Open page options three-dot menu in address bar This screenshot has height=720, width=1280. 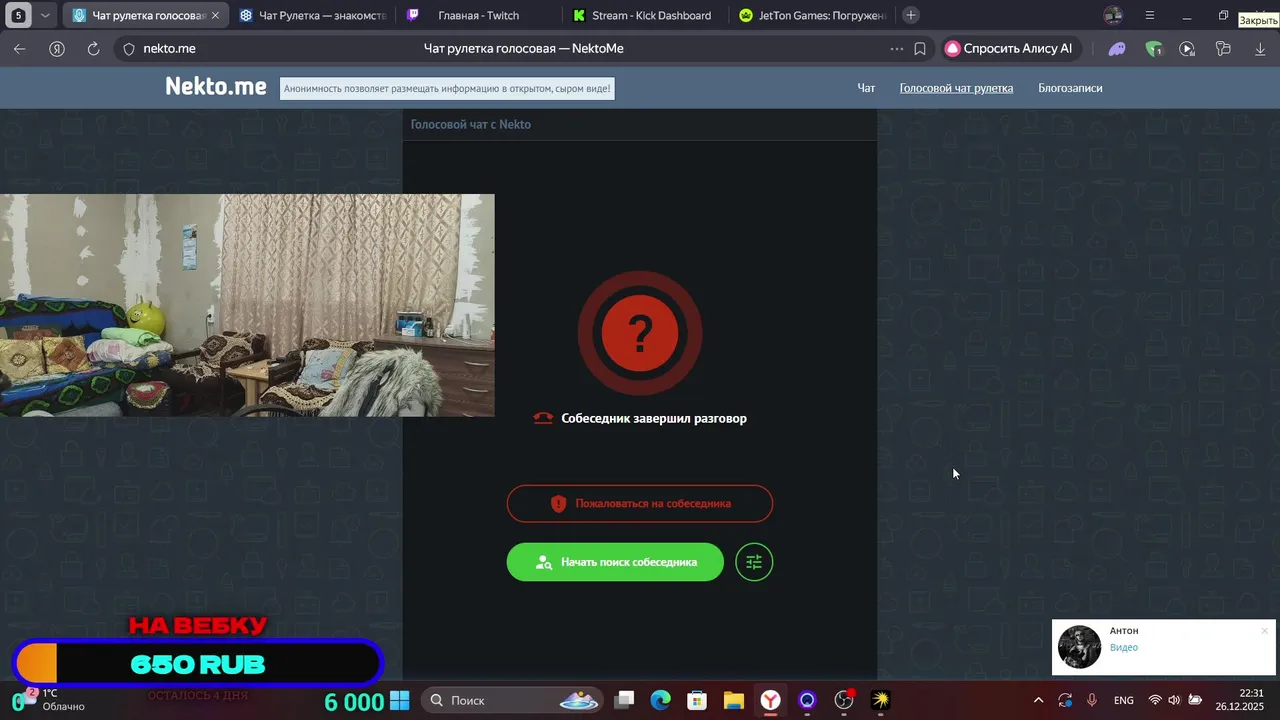897,48
